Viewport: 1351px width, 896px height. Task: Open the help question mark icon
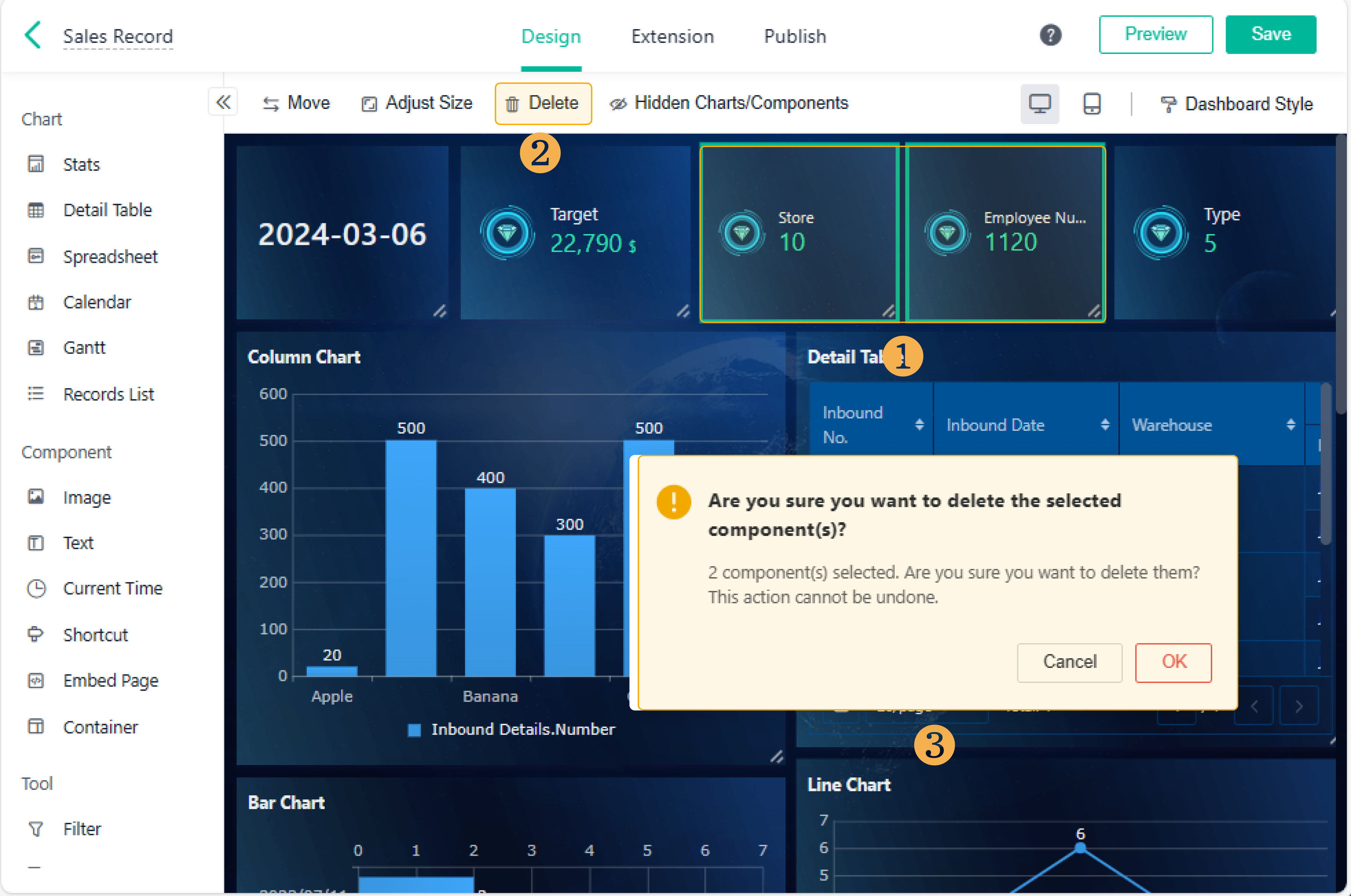(x=1050, y=35)
